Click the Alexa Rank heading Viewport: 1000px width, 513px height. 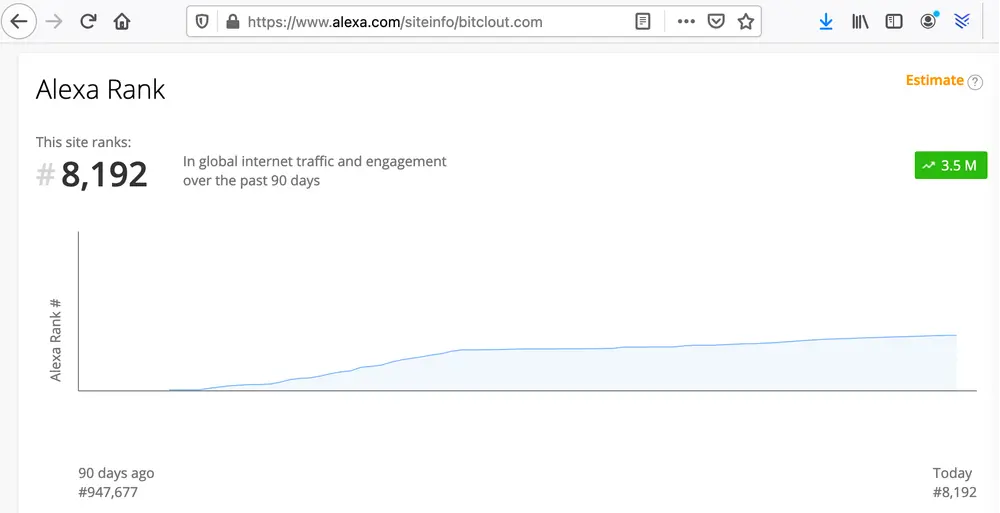pyautogui.click(x=100, y=89)
